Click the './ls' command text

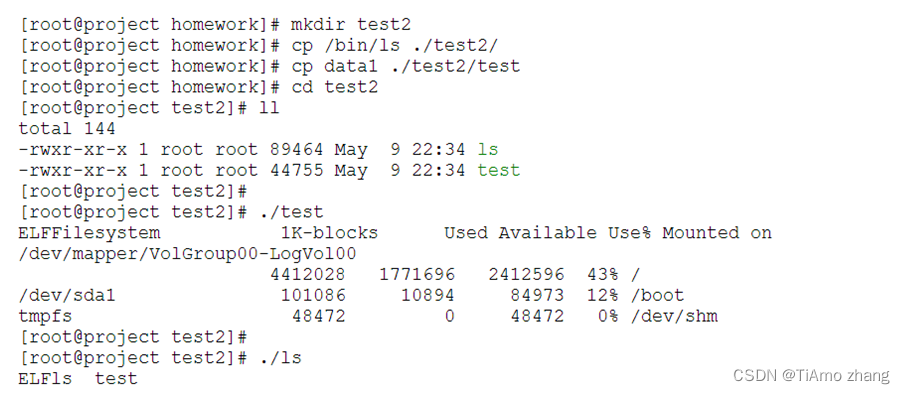pyautogui.click(x=280, y=358)
